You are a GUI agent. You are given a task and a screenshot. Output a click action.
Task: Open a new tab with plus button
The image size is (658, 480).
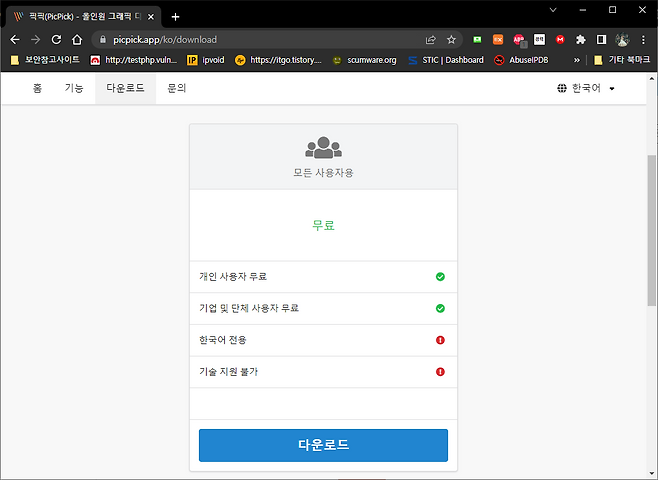(x=175, y=17)
